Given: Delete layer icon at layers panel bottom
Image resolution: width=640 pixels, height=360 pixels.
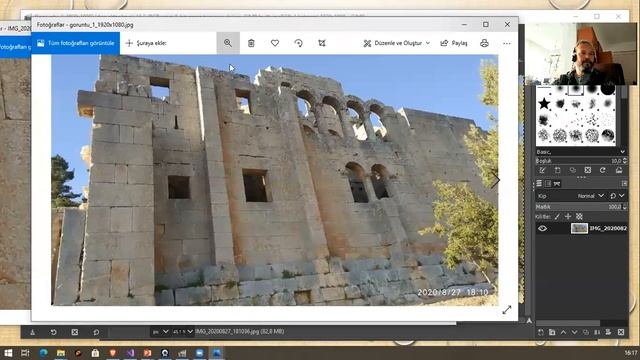Looking at the screenshot, I should [621, 333].
